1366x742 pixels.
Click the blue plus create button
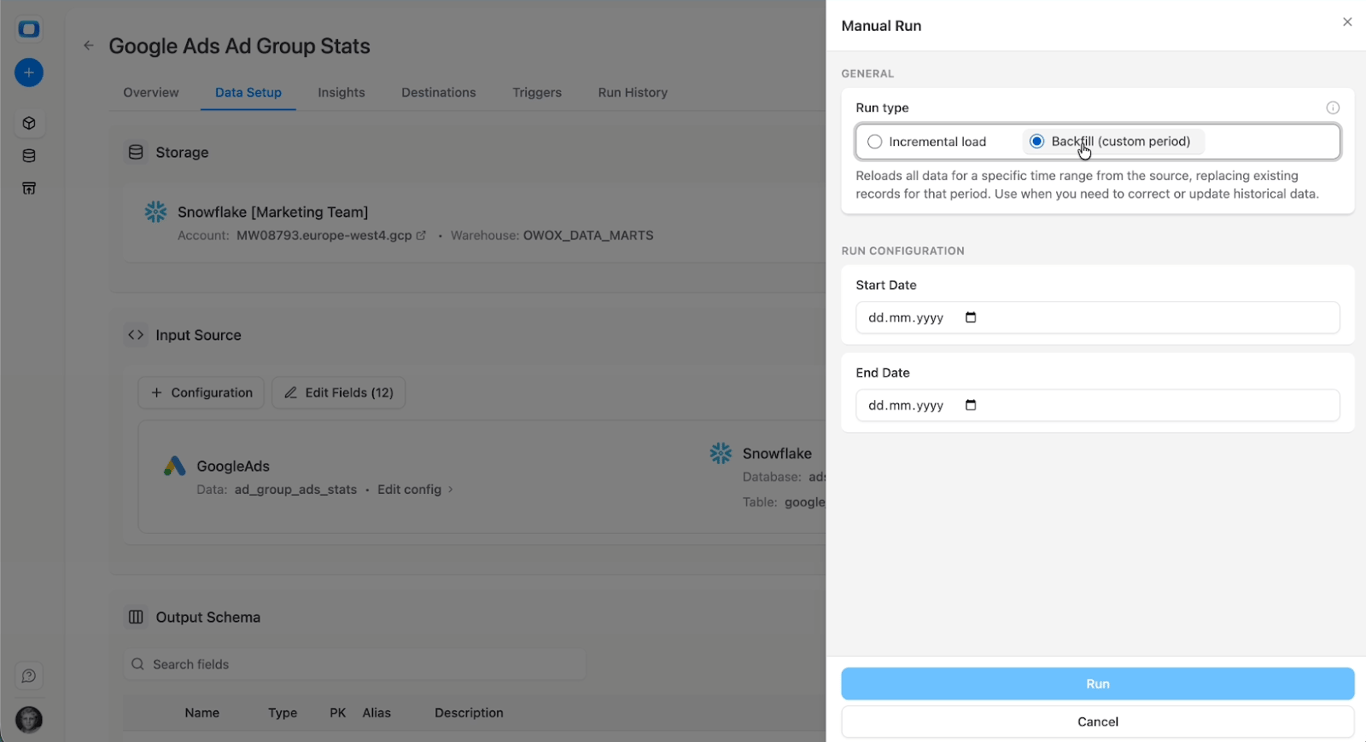[29, 73]
